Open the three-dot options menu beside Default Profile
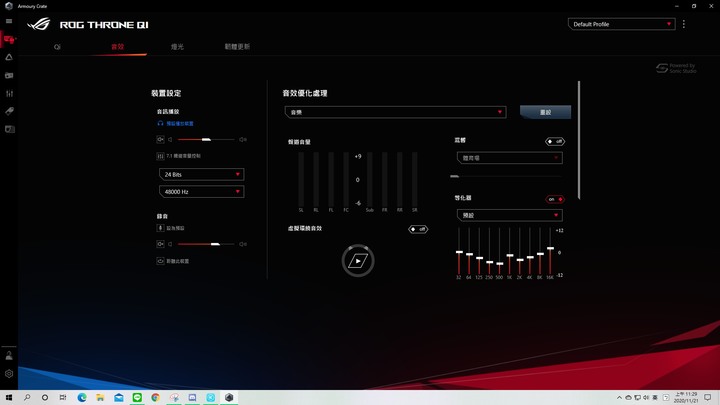The width and height of the screenshot is (720, 405). [x=684, y=24]
